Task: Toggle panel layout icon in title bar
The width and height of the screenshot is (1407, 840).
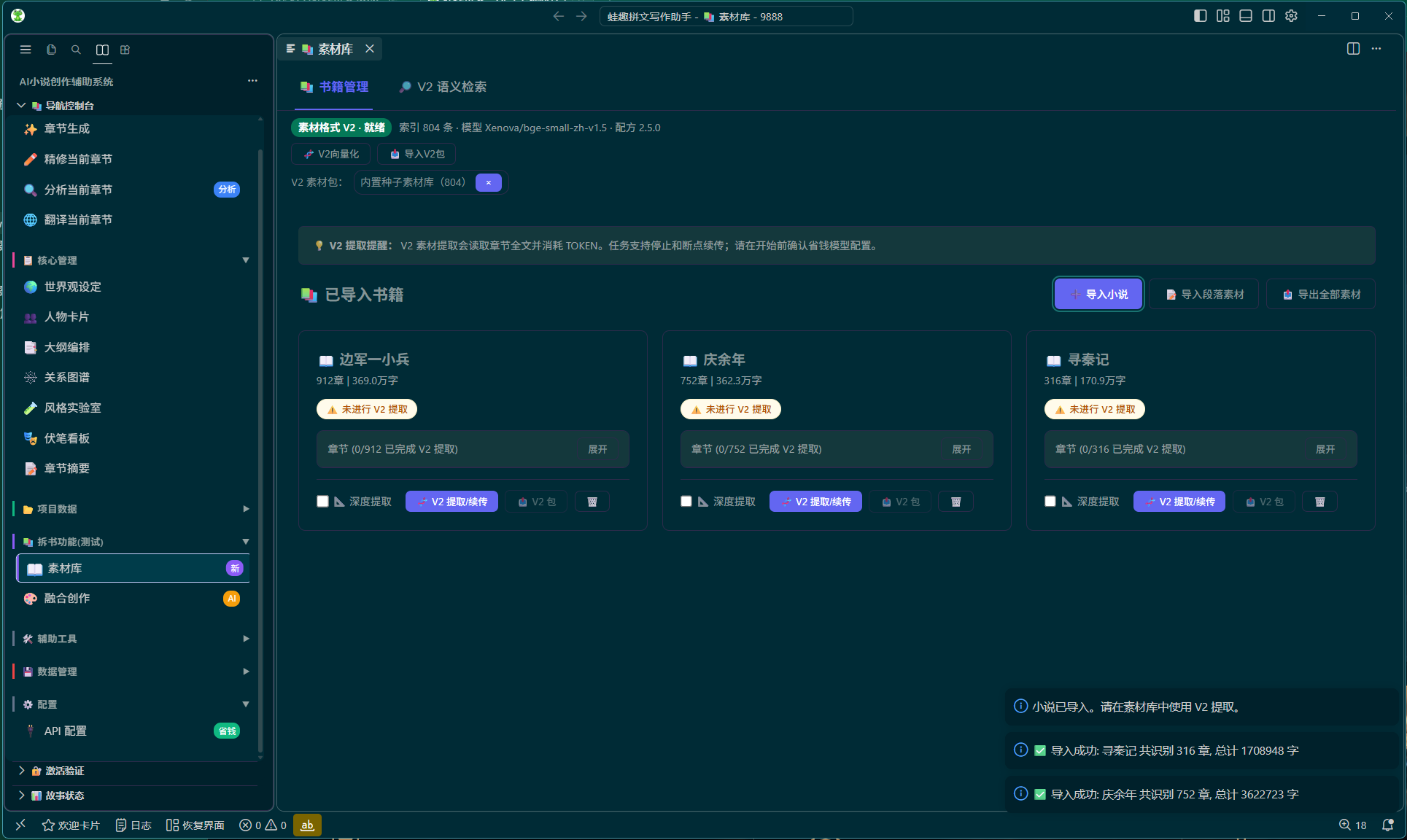Action: [1246, 16]
